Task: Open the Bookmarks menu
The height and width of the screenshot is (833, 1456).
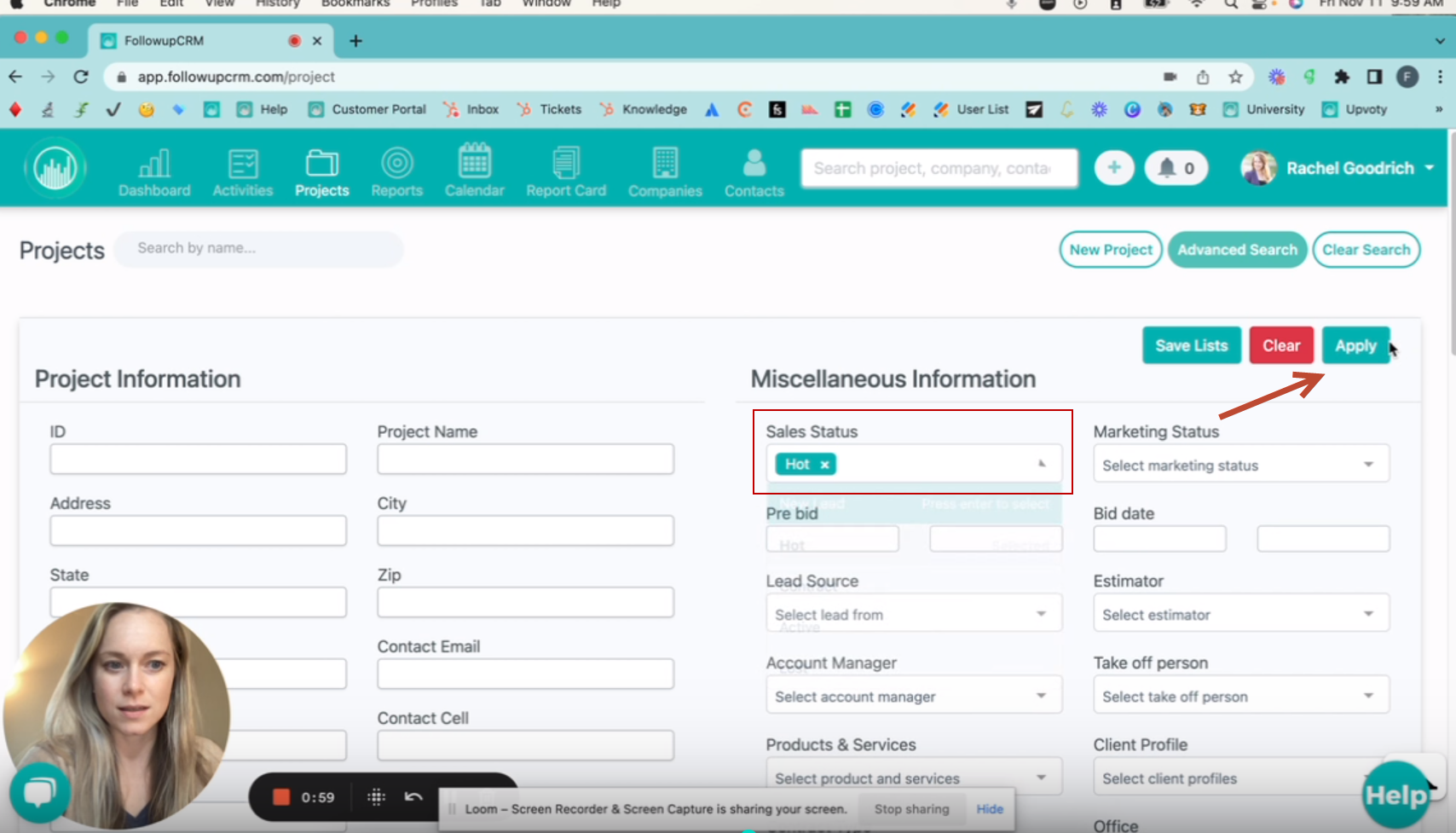Action: pos(355,4)
